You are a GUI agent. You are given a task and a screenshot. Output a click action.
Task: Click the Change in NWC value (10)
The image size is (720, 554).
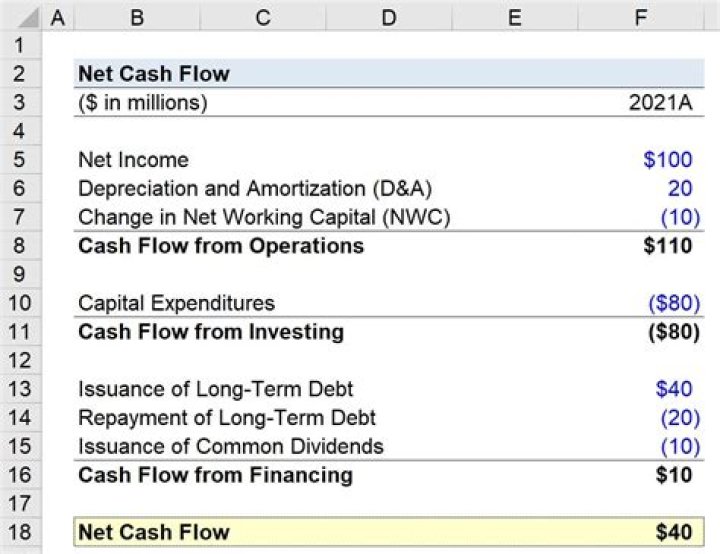point(676,217)
